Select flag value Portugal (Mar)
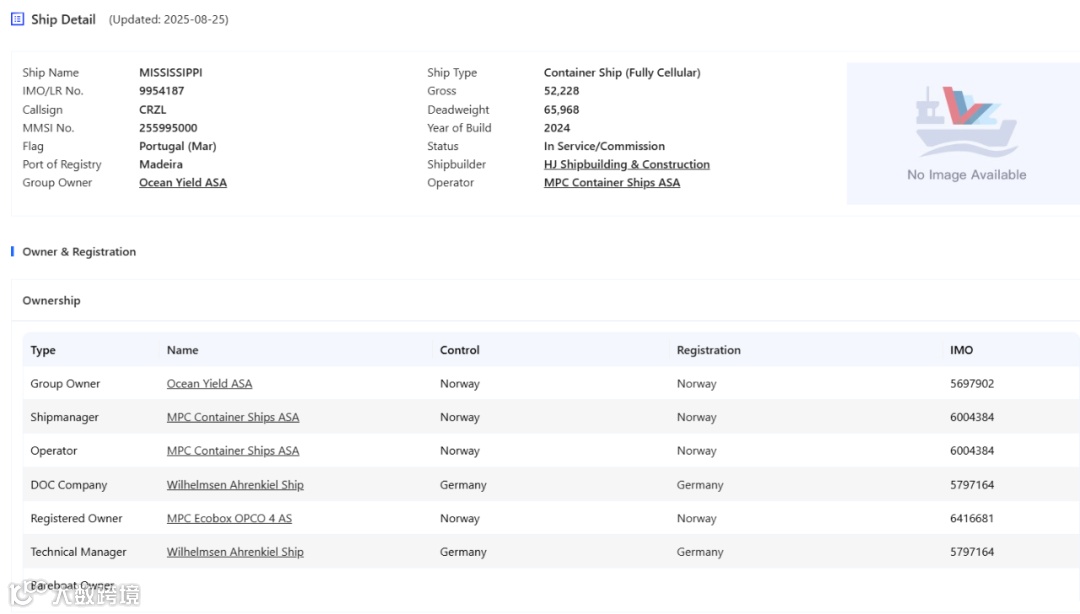This screenshot has height=614, width=1080. pos(178,146)
